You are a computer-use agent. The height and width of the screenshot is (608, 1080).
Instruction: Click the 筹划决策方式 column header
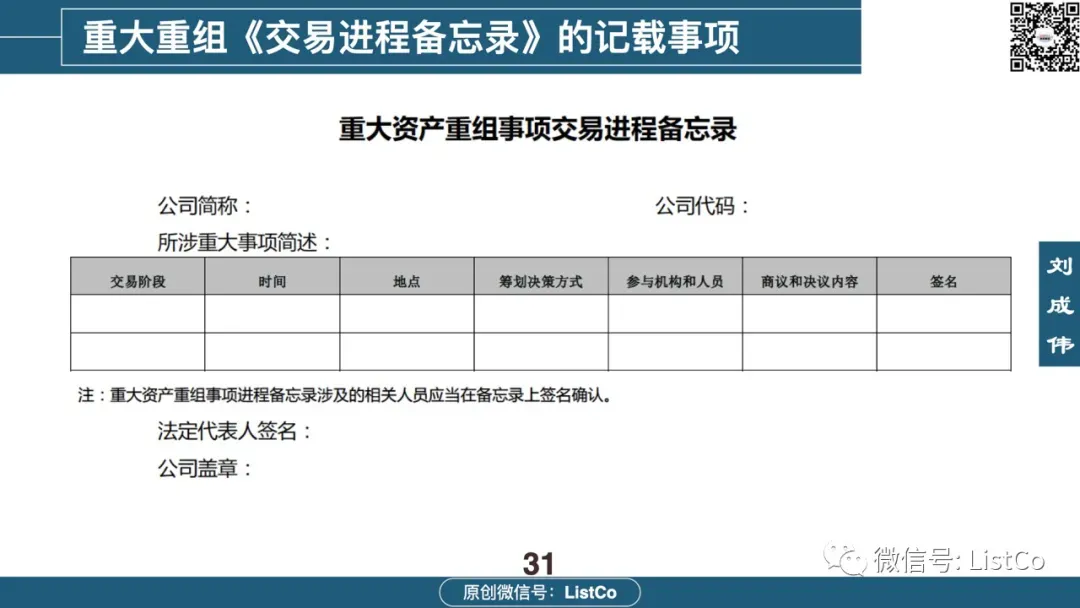tap(541, 277)
